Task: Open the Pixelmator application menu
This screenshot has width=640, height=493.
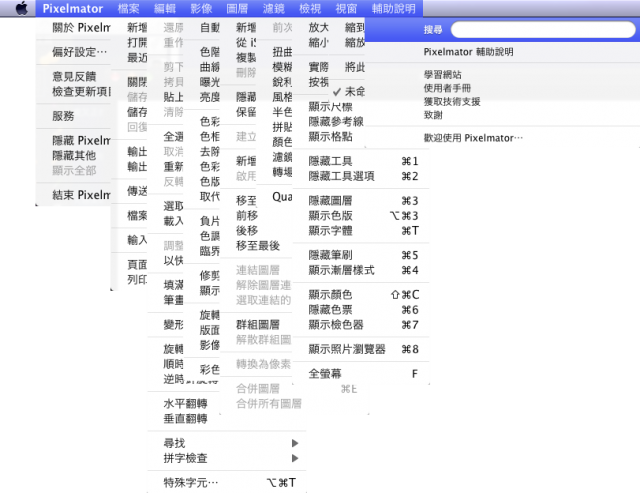Action: 73,9
